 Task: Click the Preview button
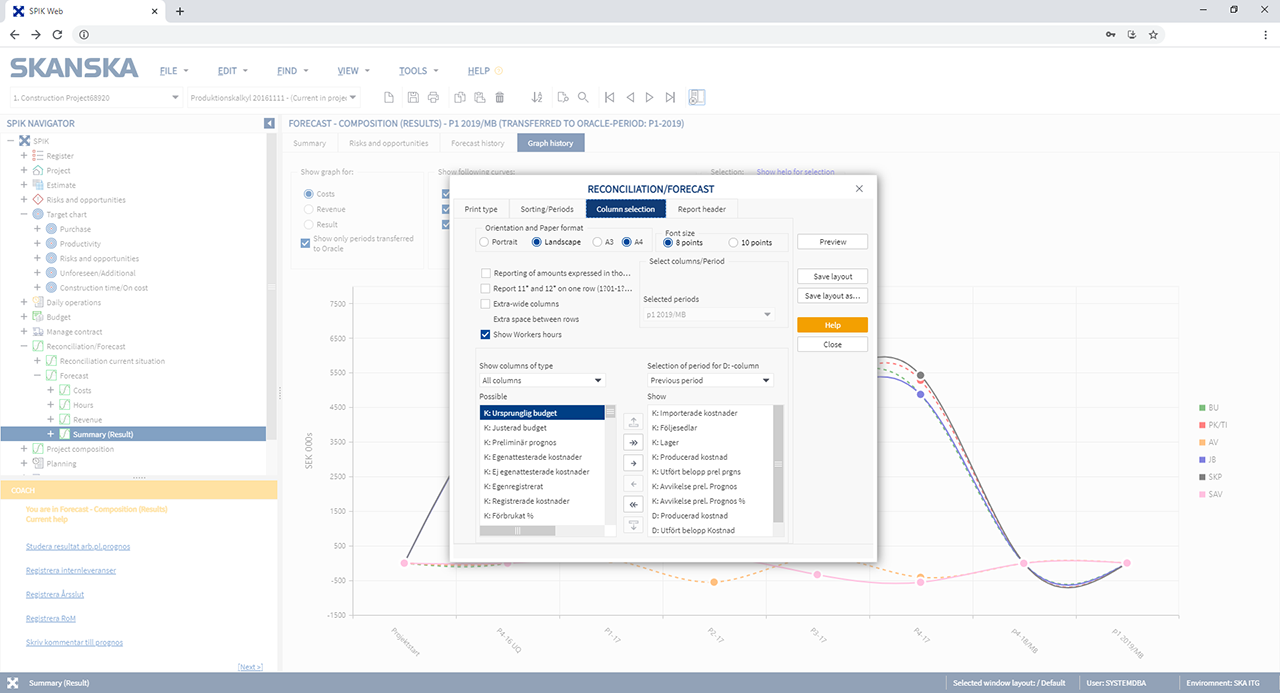[x=832, y=242]
